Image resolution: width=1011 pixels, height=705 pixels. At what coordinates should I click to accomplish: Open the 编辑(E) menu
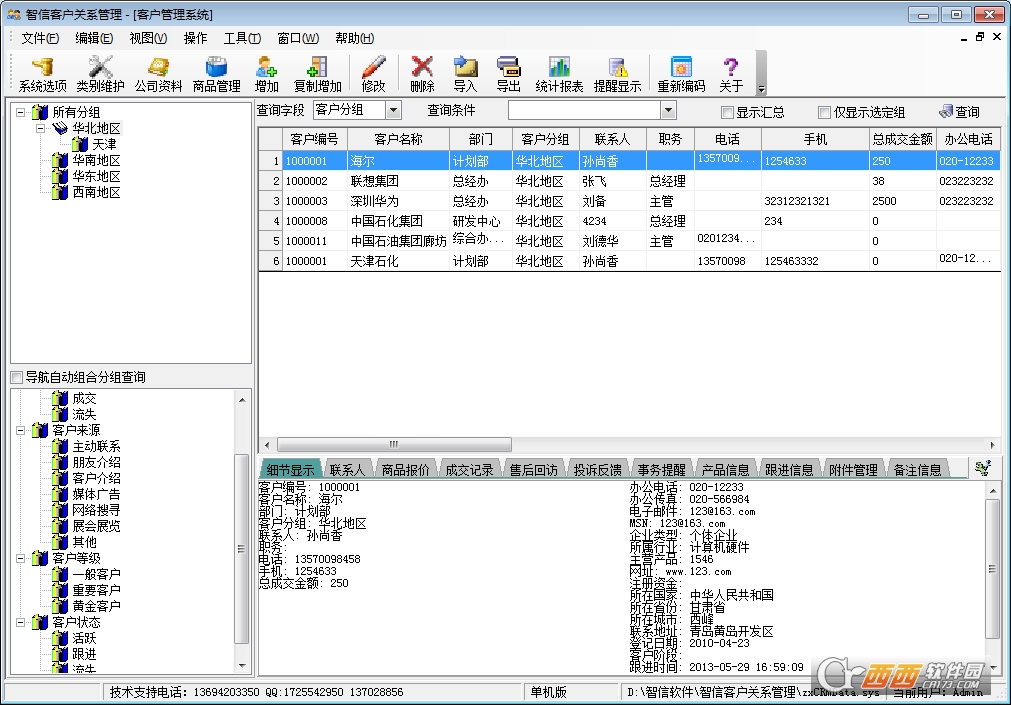94,38
